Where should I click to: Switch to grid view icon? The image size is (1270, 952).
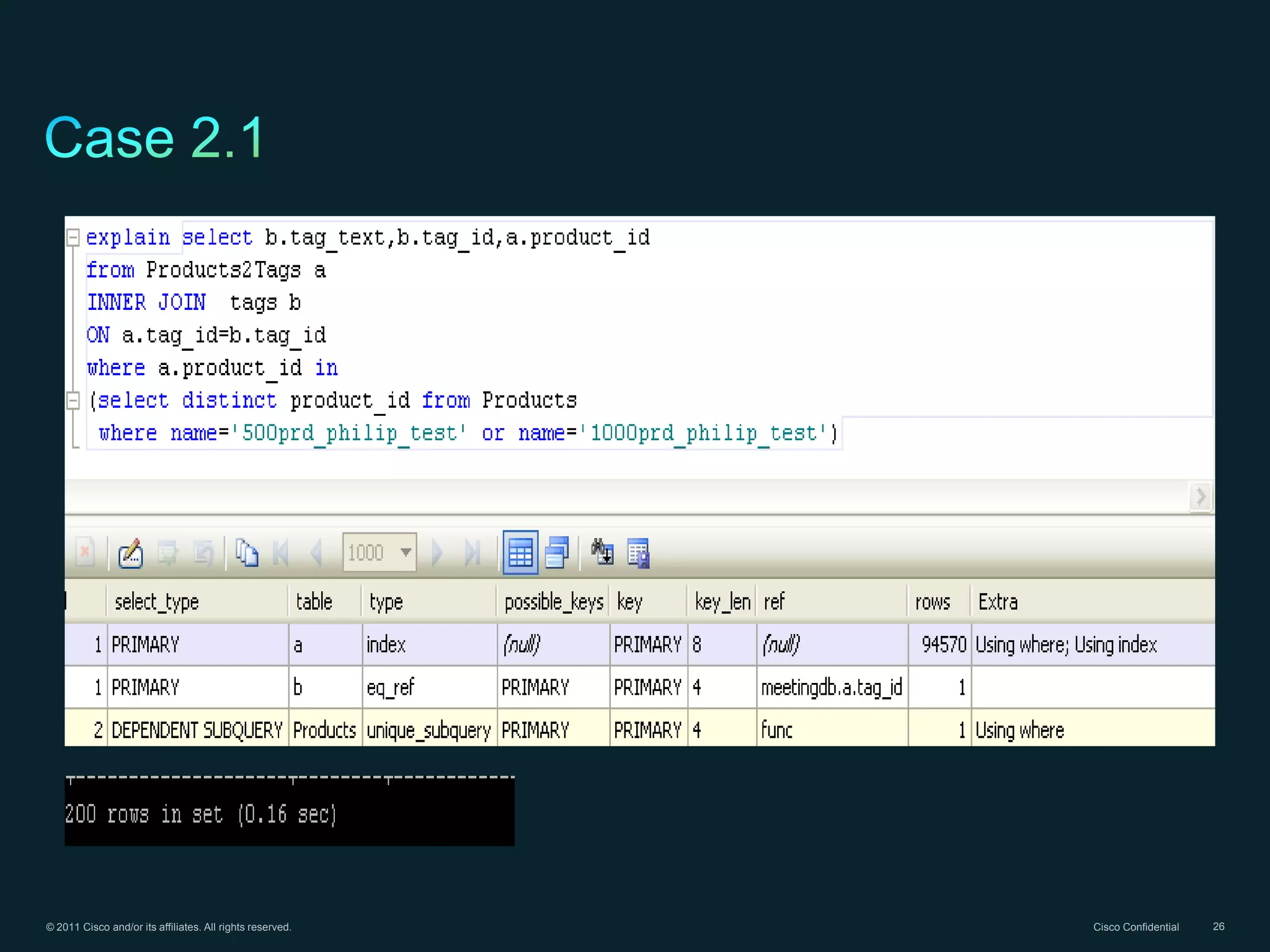click(520, 553)
